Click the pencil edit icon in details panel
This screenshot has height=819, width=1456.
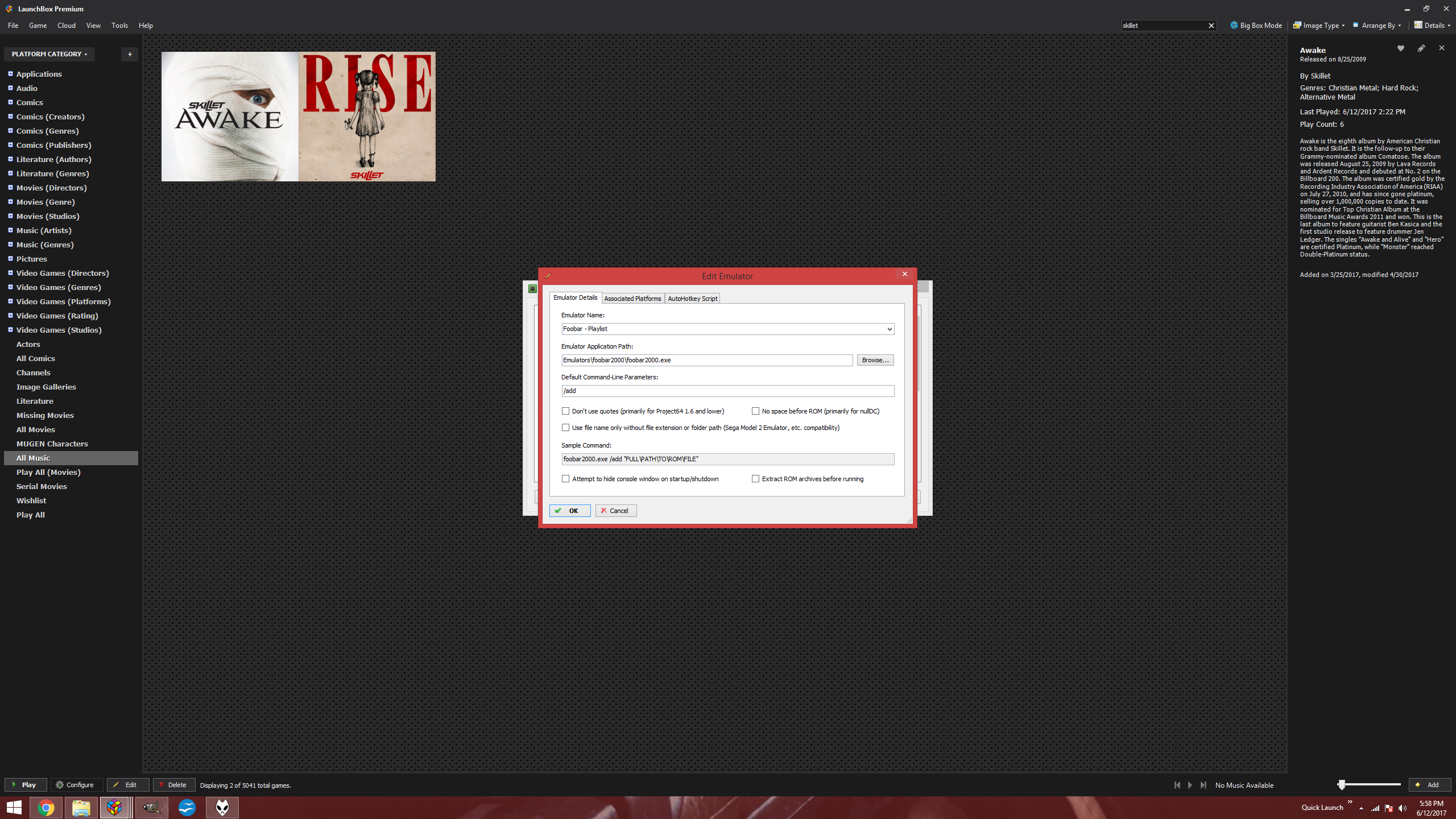click(x=1421, y=48)
